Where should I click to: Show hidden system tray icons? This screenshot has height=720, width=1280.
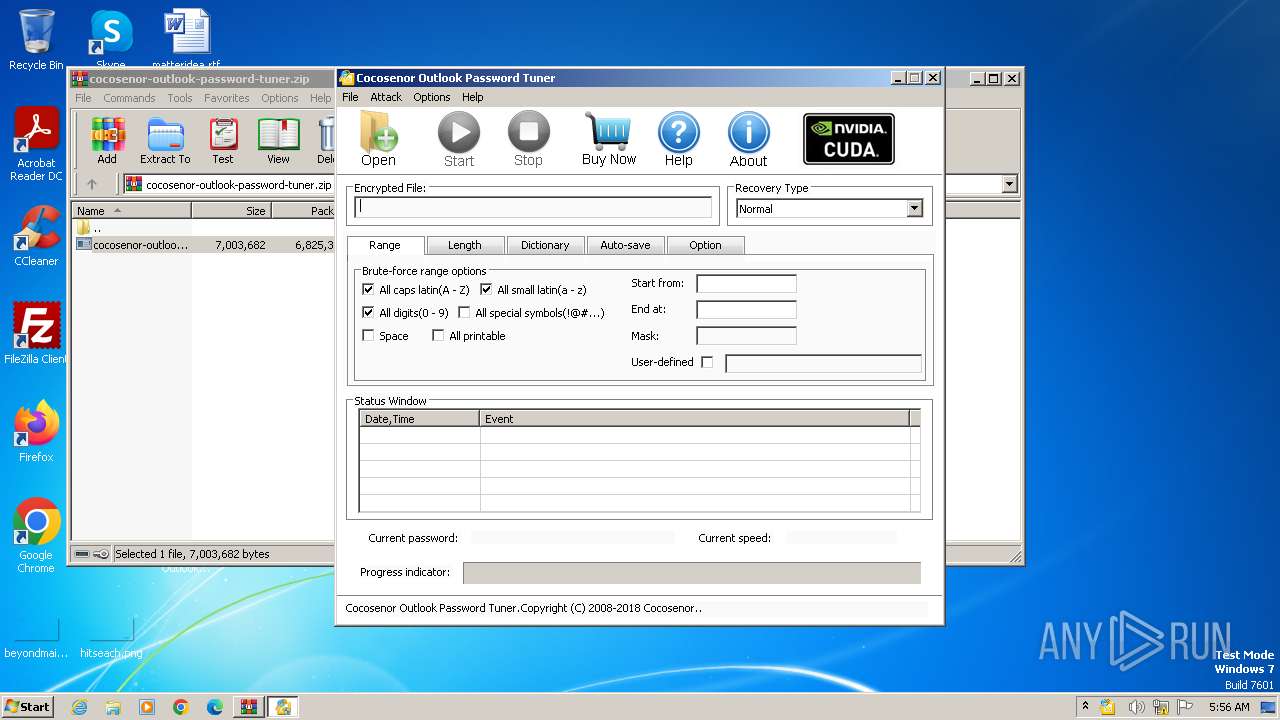(1085, 707)
